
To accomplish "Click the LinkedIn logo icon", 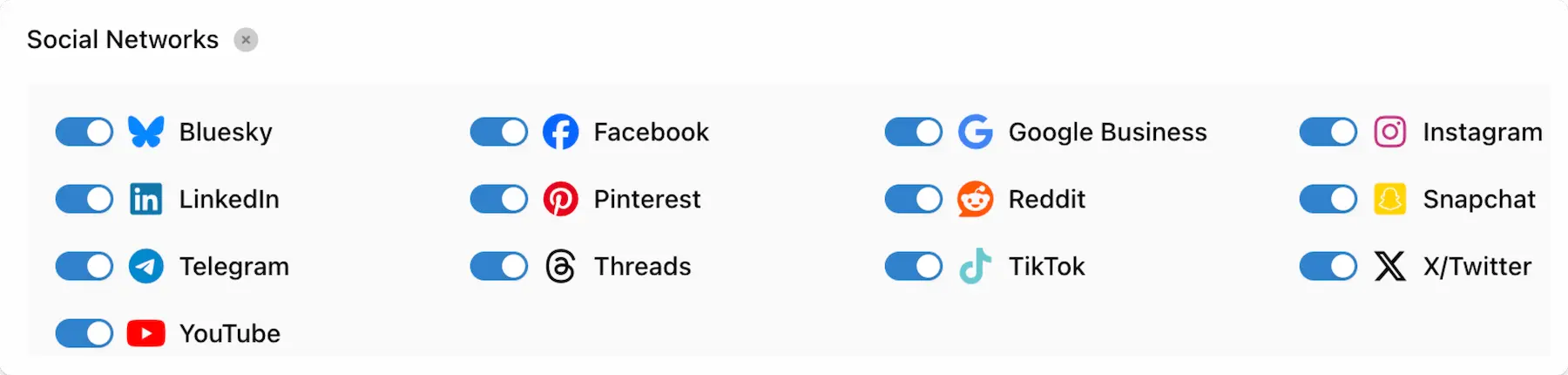I will [145, 199].
